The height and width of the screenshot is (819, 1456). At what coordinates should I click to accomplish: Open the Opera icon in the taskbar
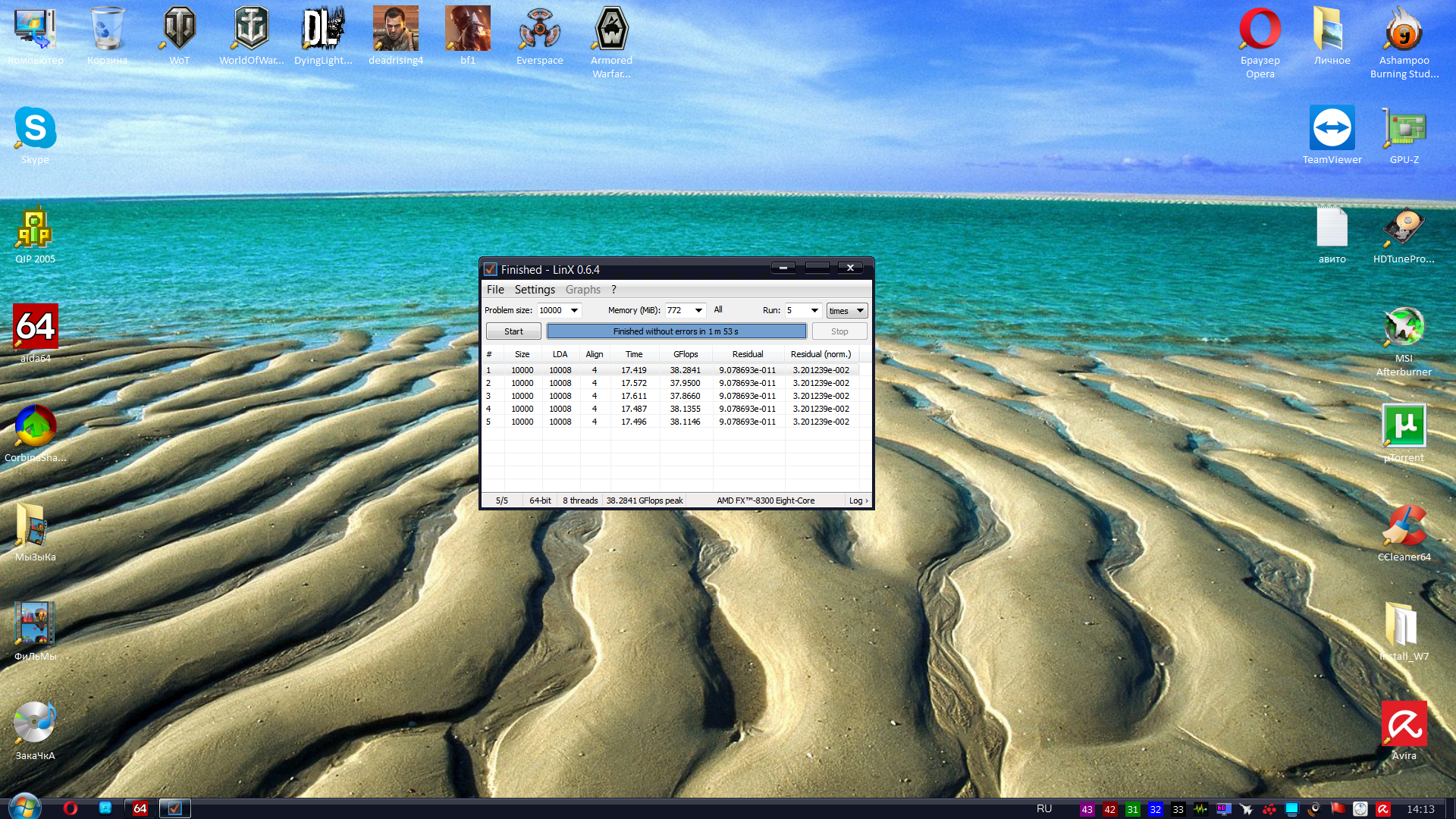coord(71,808)
